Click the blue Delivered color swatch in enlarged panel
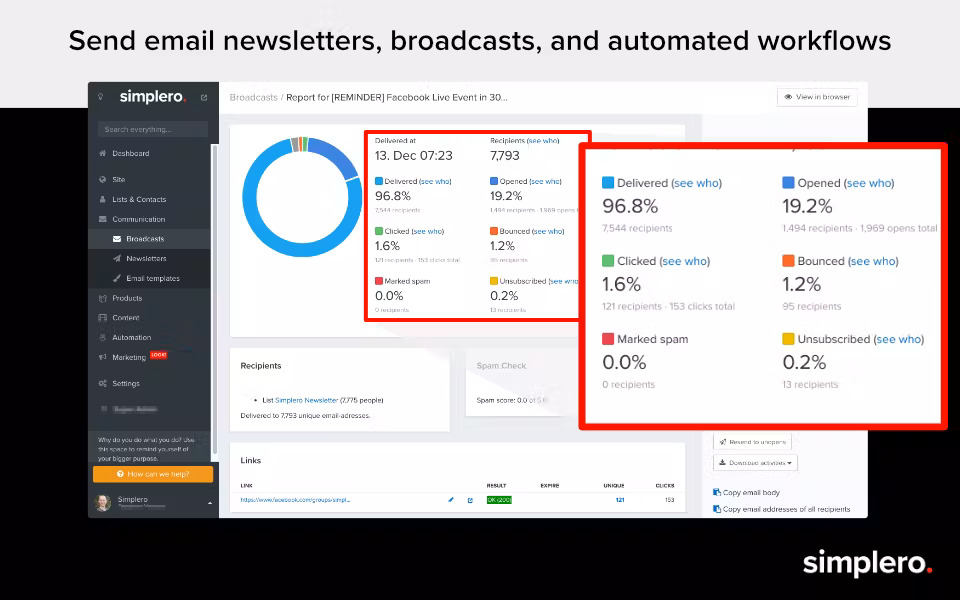Image resolution: width=960 pixels, height=600 pixels. tap(608, 183)
